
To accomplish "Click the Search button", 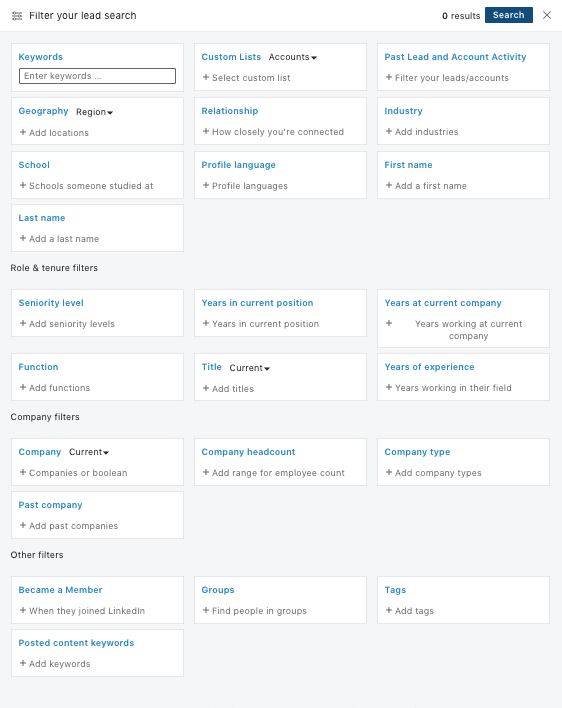I will click(x=509, y=15).
